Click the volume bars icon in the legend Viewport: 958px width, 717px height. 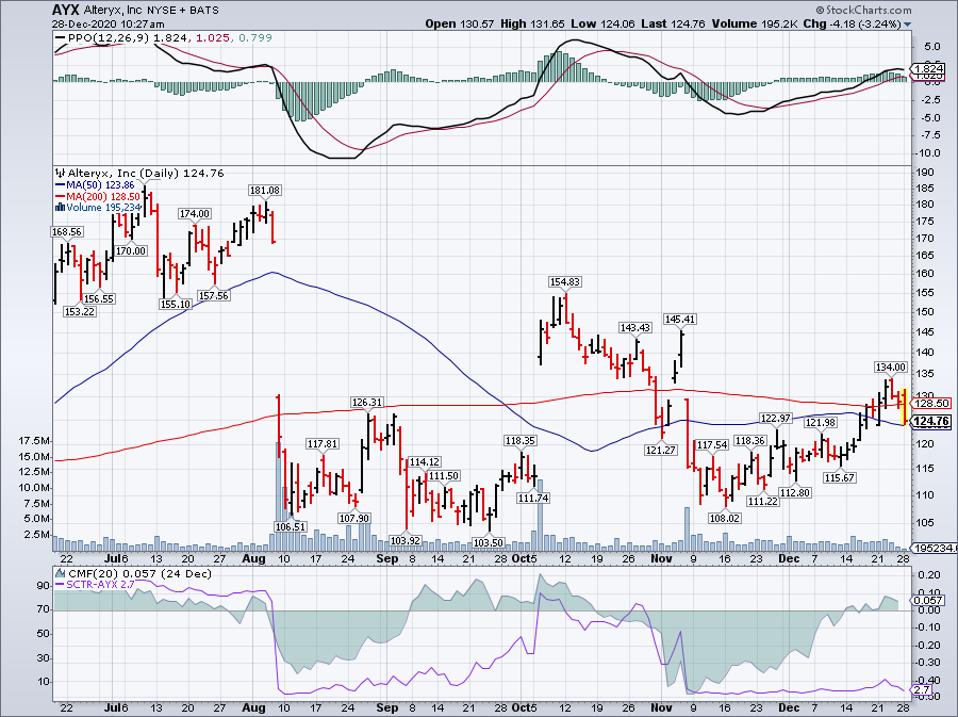(x=60, y=208)
